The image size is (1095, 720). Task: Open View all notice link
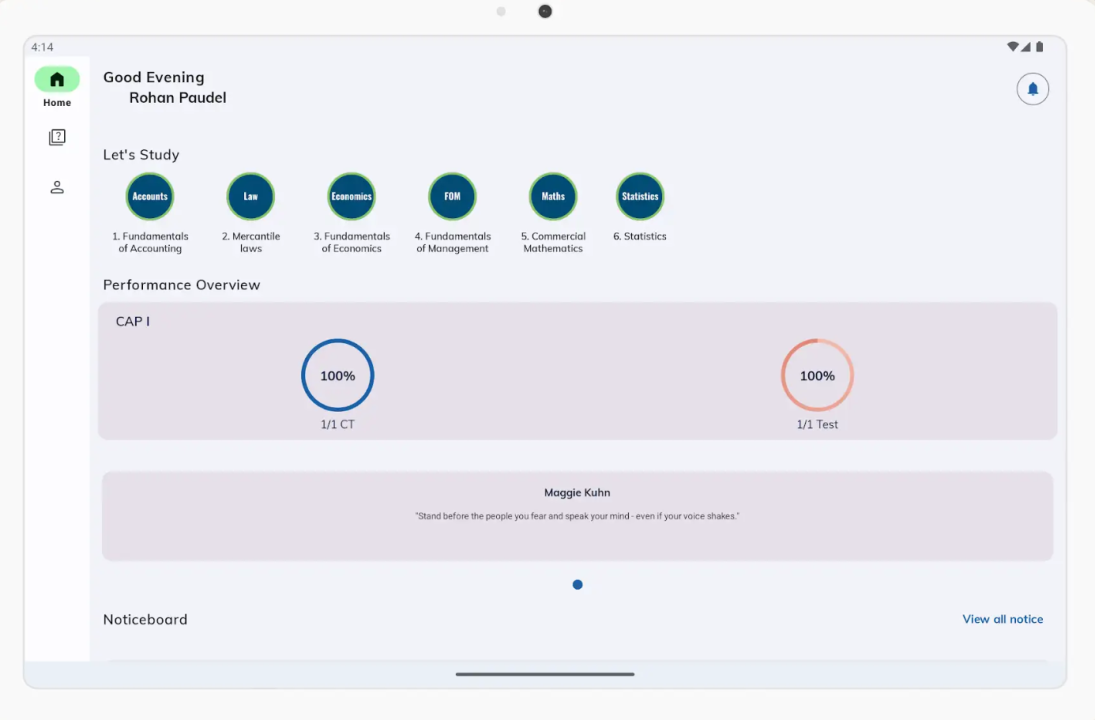[x=1002, y=619]
